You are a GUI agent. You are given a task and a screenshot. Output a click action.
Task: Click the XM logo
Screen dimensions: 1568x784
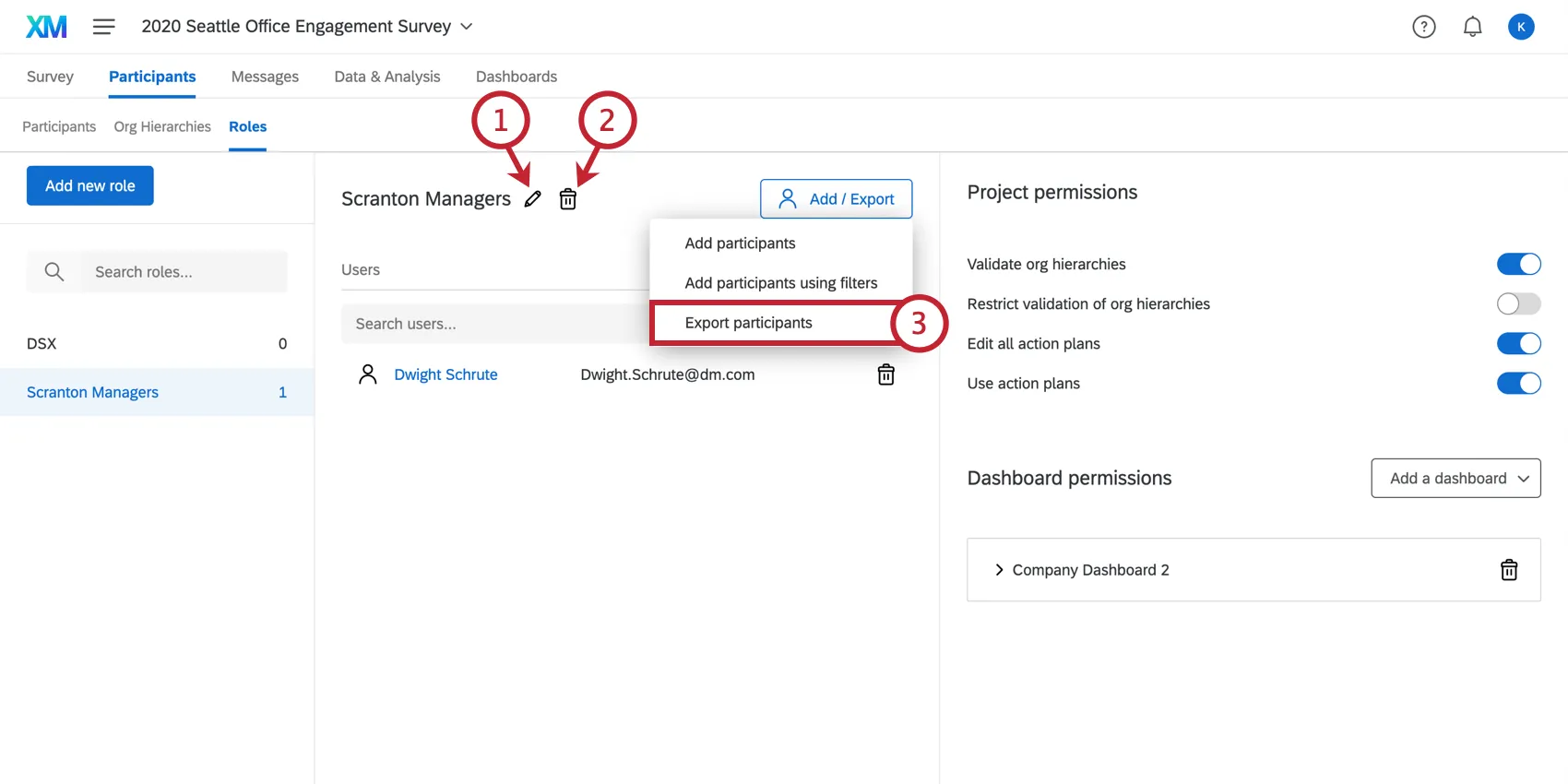[46, 27]
